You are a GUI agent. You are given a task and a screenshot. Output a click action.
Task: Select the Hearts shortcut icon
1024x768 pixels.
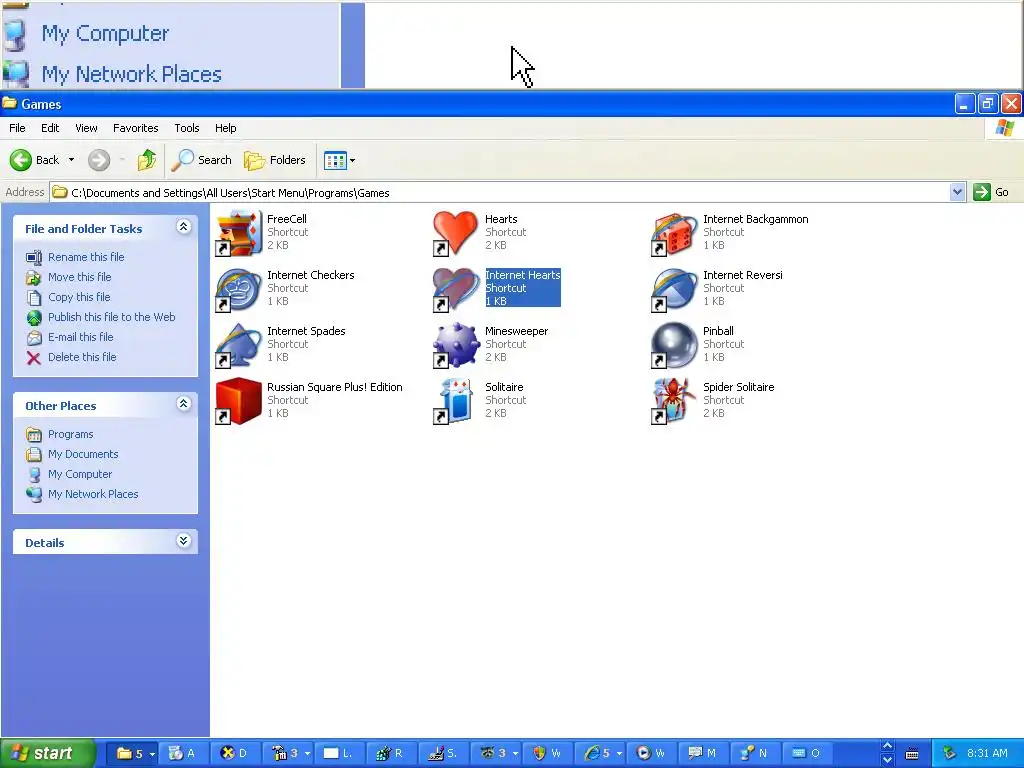pyautogui.click(x=456, y=232)
